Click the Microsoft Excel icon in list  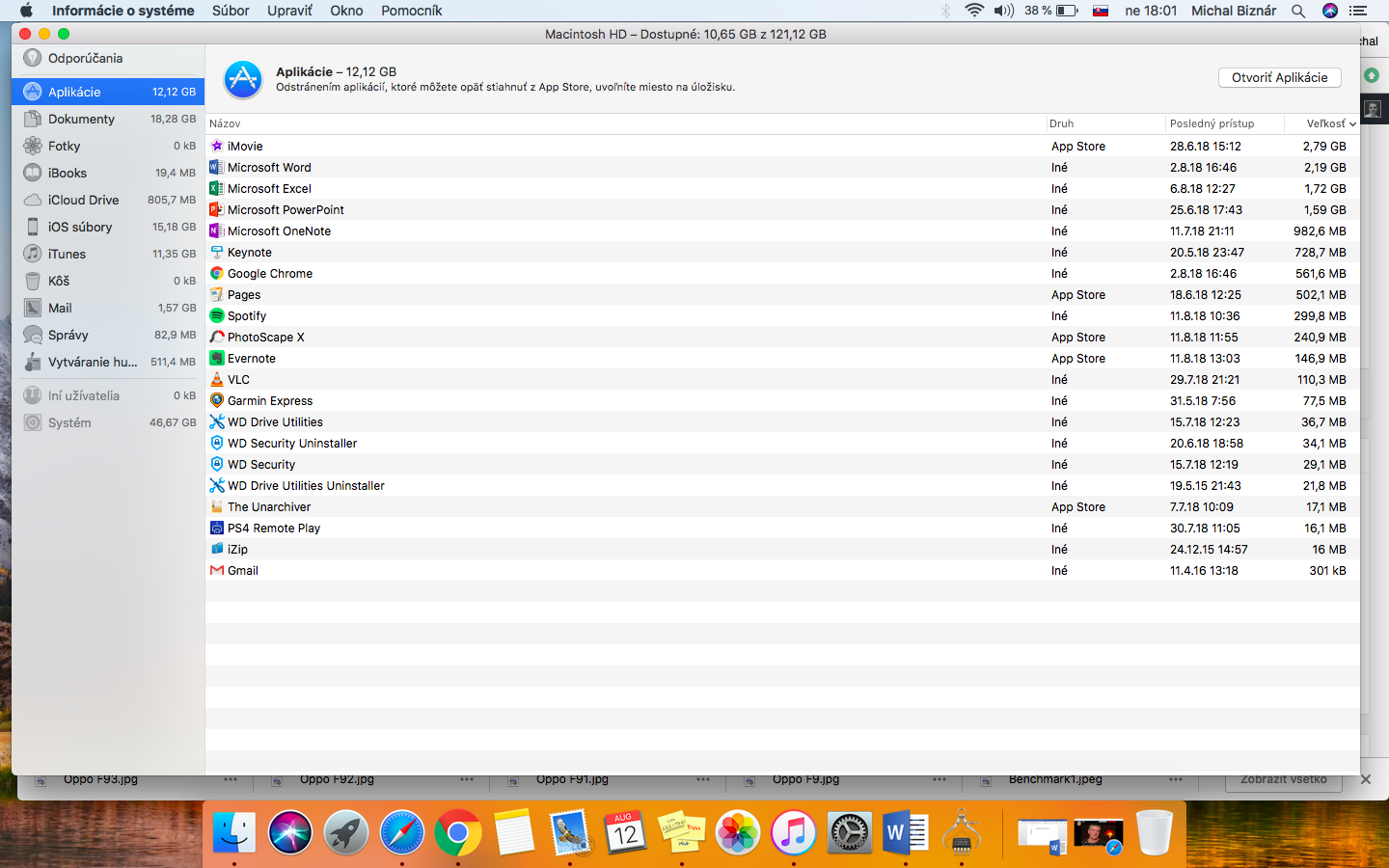click(217, 188)
